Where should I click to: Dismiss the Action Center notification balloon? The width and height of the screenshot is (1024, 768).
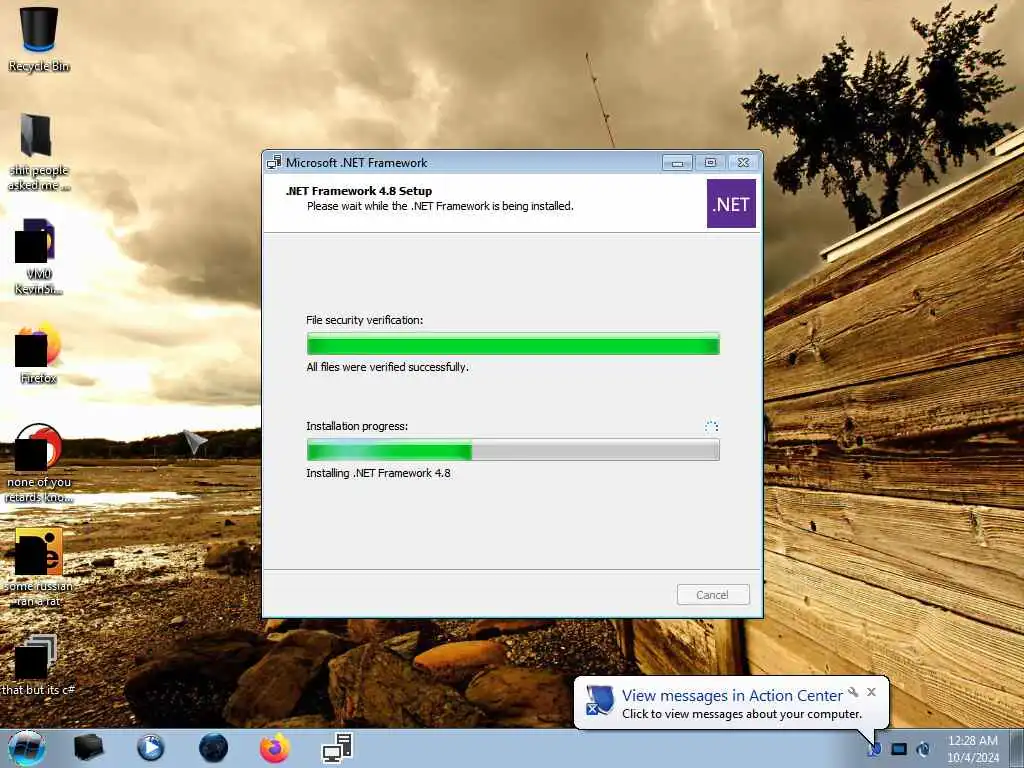point(871,692)
